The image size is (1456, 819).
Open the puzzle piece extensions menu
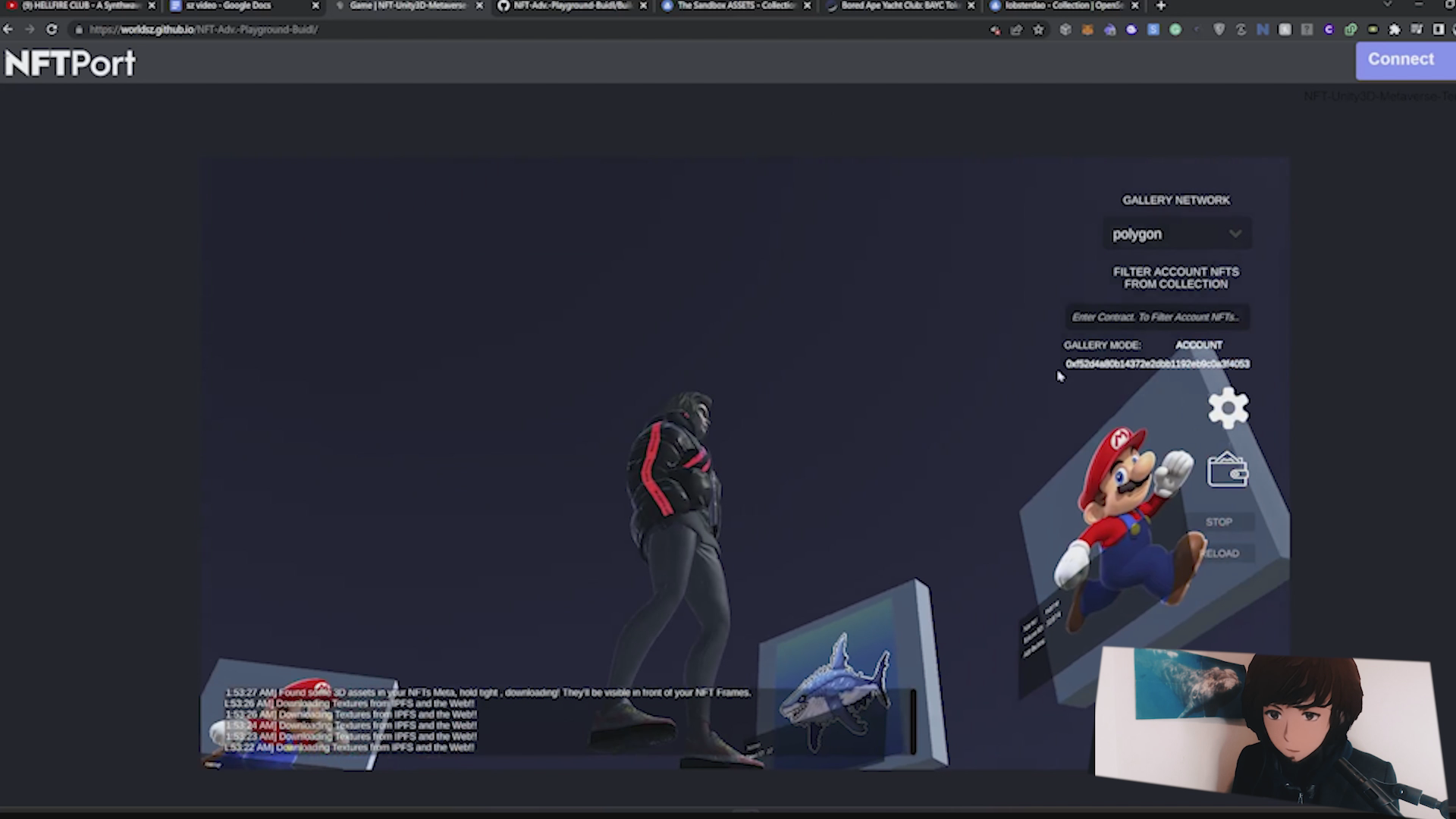tap(1395, 30)
